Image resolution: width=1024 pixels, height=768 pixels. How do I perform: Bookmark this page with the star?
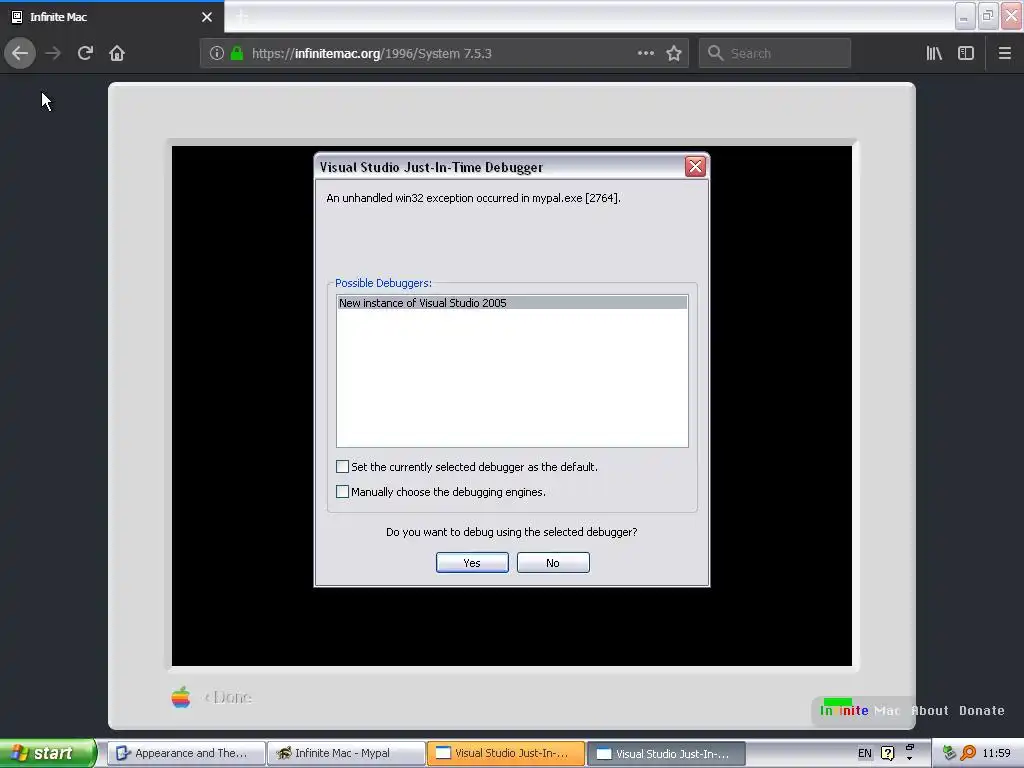(674, 54)
